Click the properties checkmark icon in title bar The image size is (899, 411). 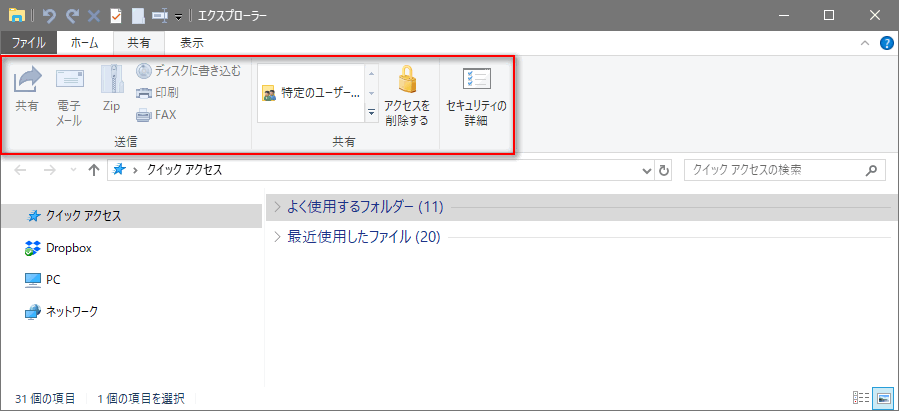pos(116,16)
